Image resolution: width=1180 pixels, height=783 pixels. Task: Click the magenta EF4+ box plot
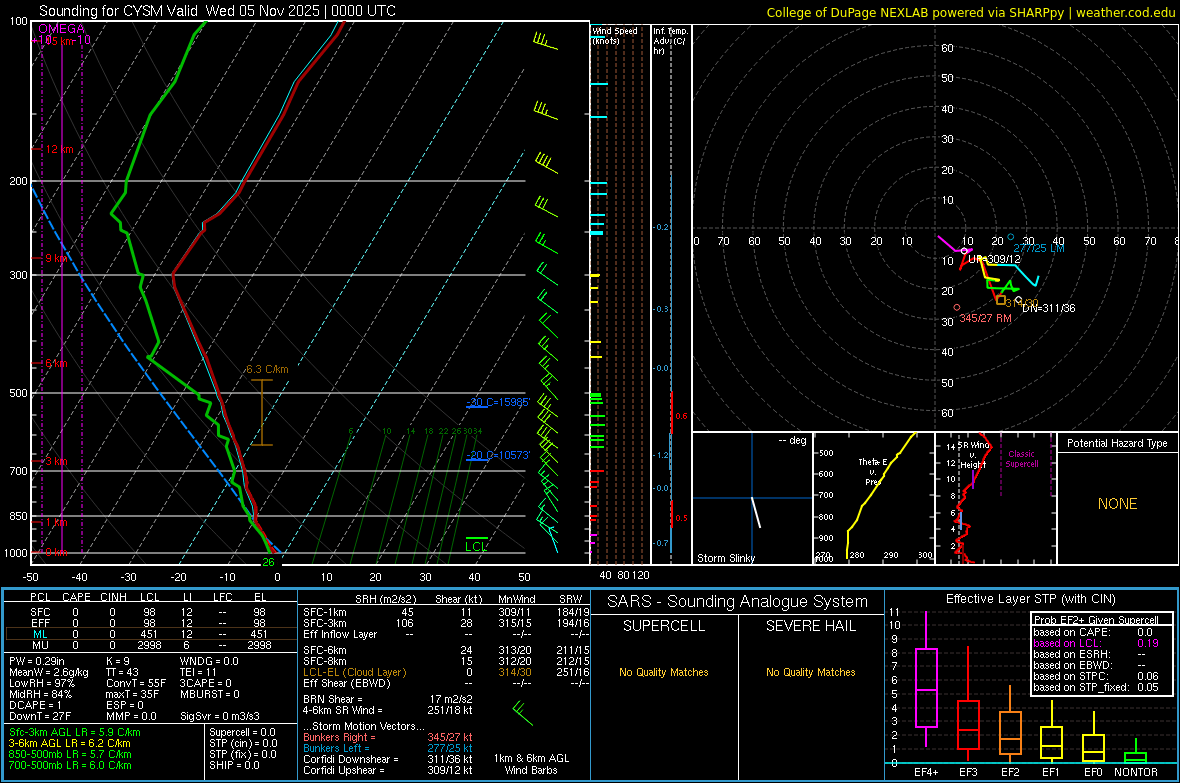coord(926,679)
